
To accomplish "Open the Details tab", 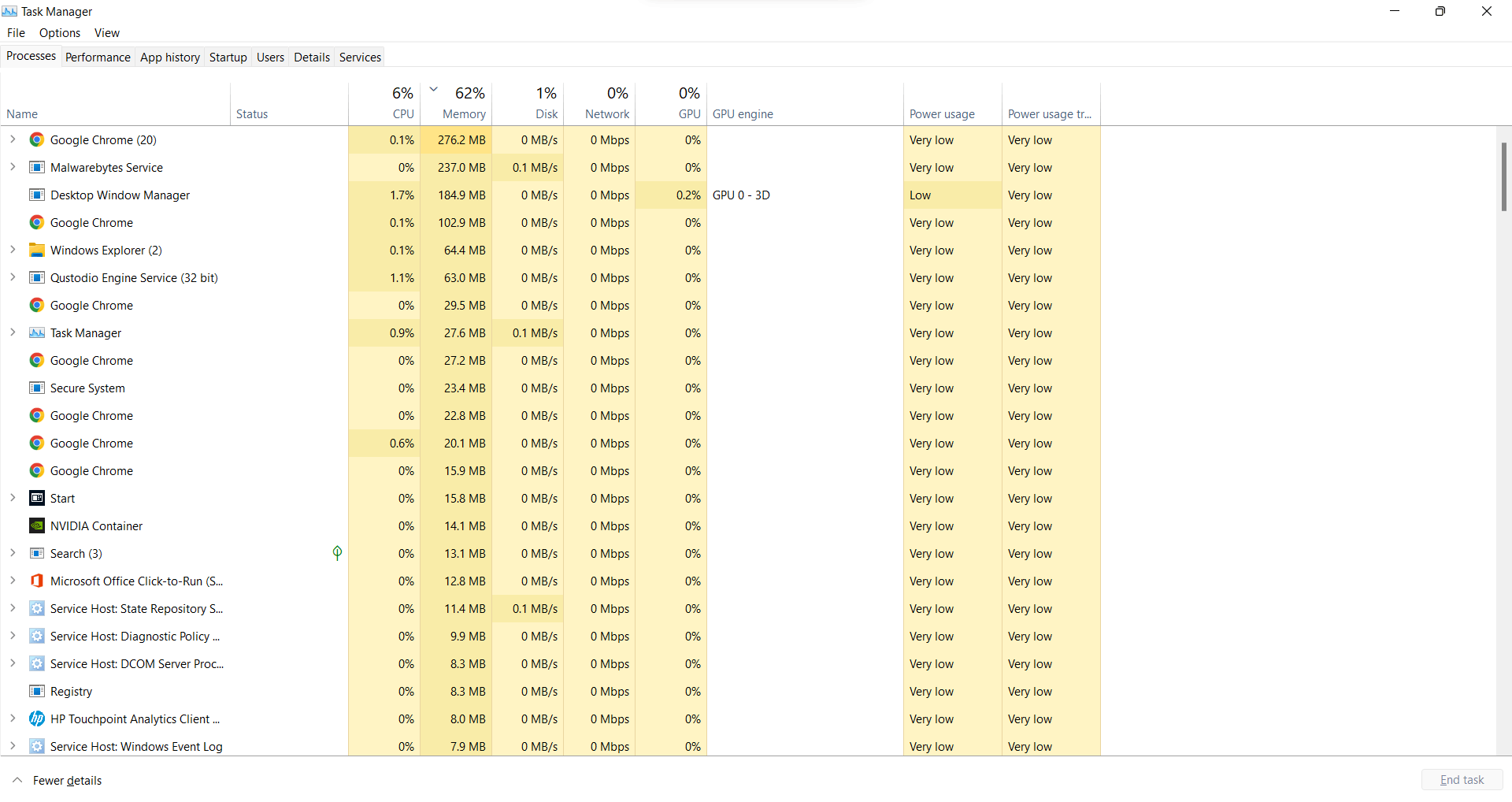I will (312, 58).
